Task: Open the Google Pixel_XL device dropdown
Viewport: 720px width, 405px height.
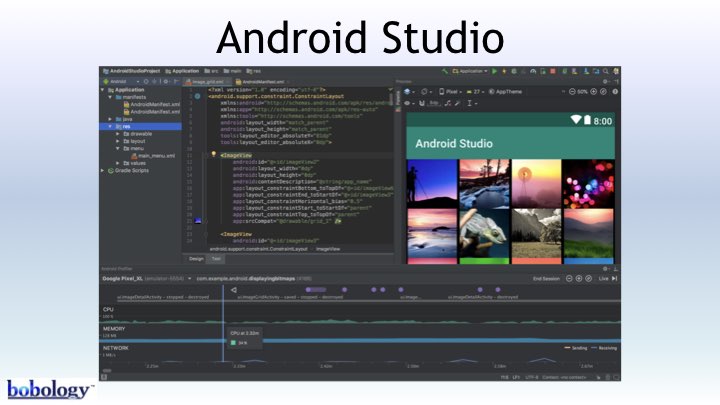Action: 147,279
